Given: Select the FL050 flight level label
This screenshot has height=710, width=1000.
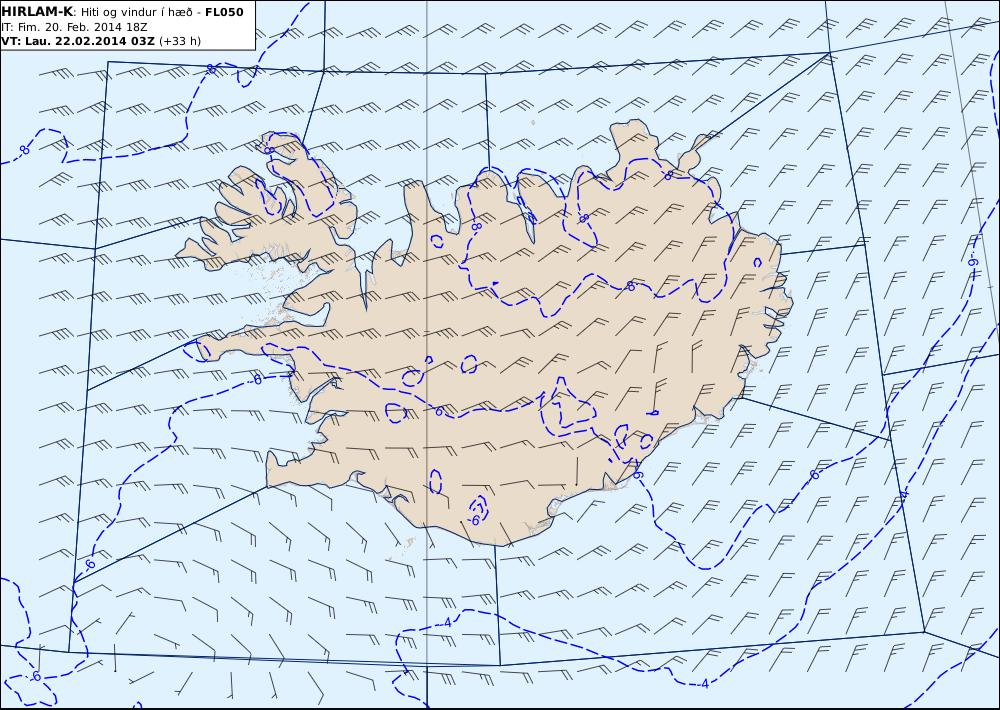Looking at the screenshot, I should pos(224,12).
